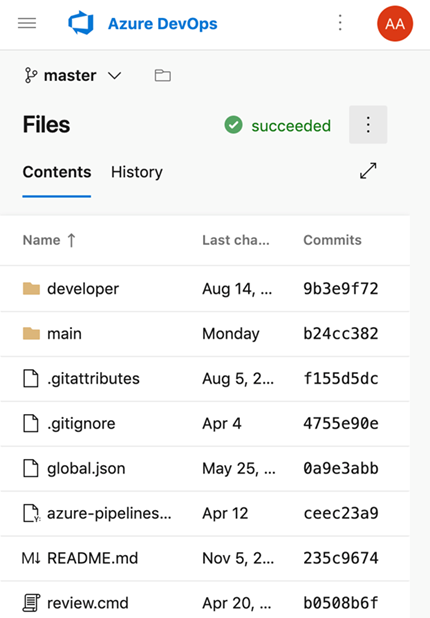
Task: Click the azure-pipelines YAML file icon
Action: 31,513
